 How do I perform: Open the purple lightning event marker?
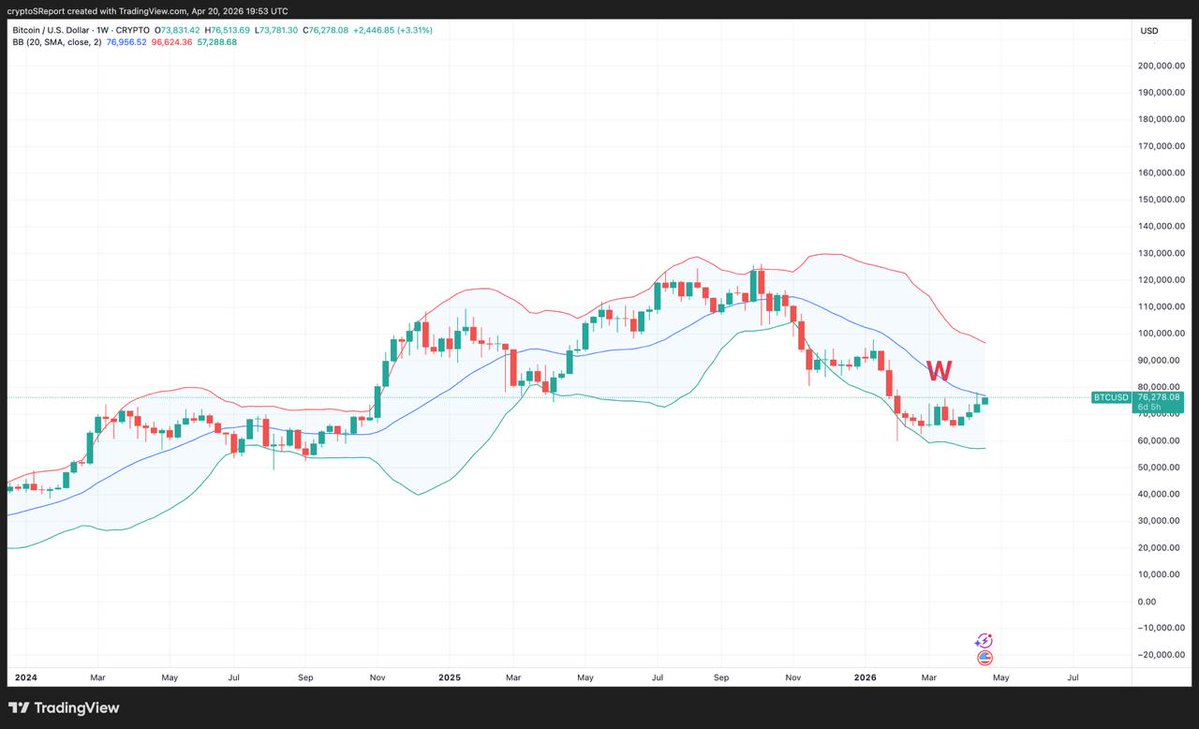coord(984,641)
